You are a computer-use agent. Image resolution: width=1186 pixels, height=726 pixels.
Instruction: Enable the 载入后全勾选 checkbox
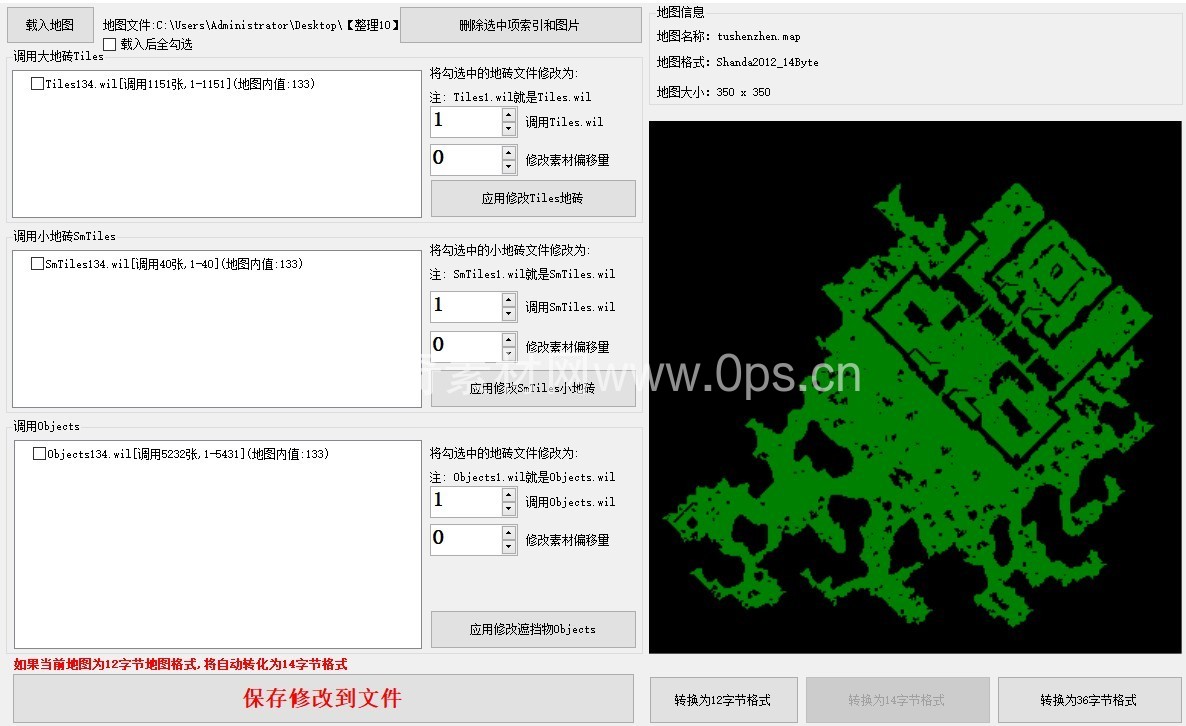[x=110, y=45]
